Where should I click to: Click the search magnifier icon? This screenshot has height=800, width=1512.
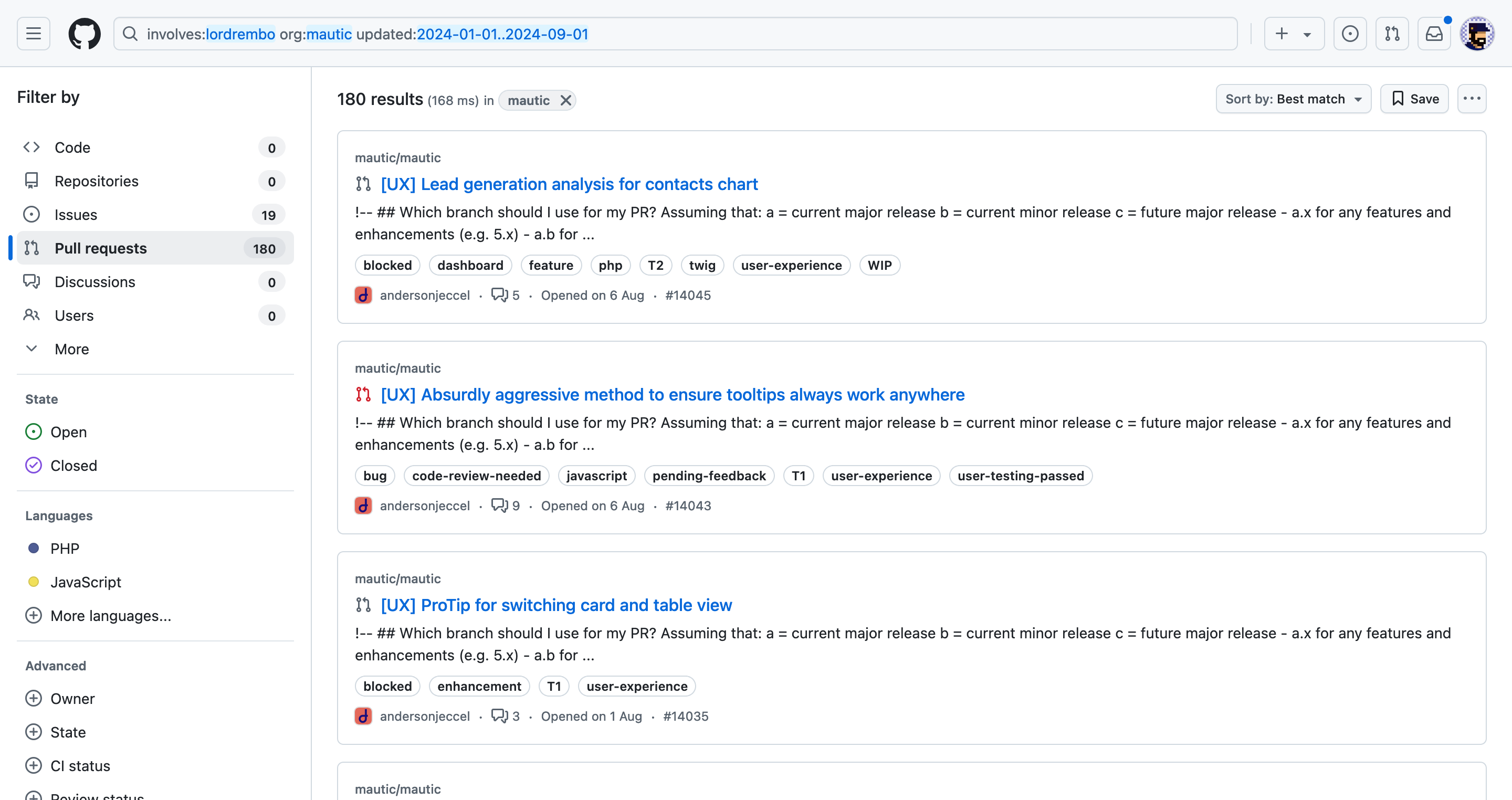(130, 34)
